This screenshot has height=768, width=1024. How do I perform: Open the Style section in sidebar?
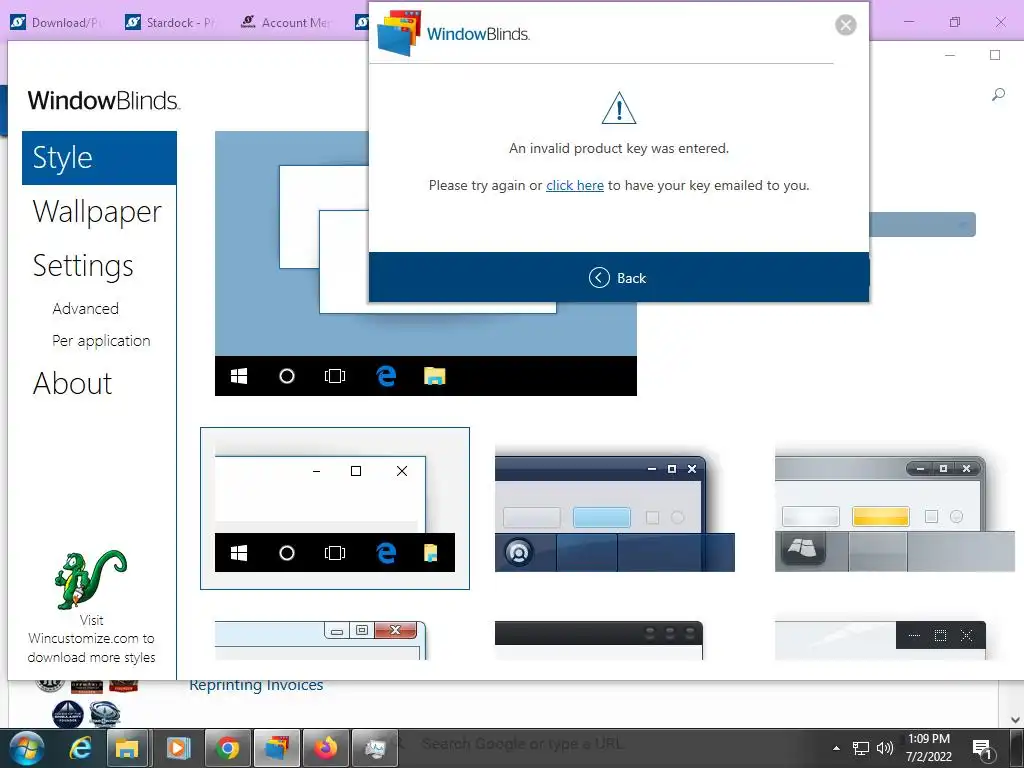99,158
